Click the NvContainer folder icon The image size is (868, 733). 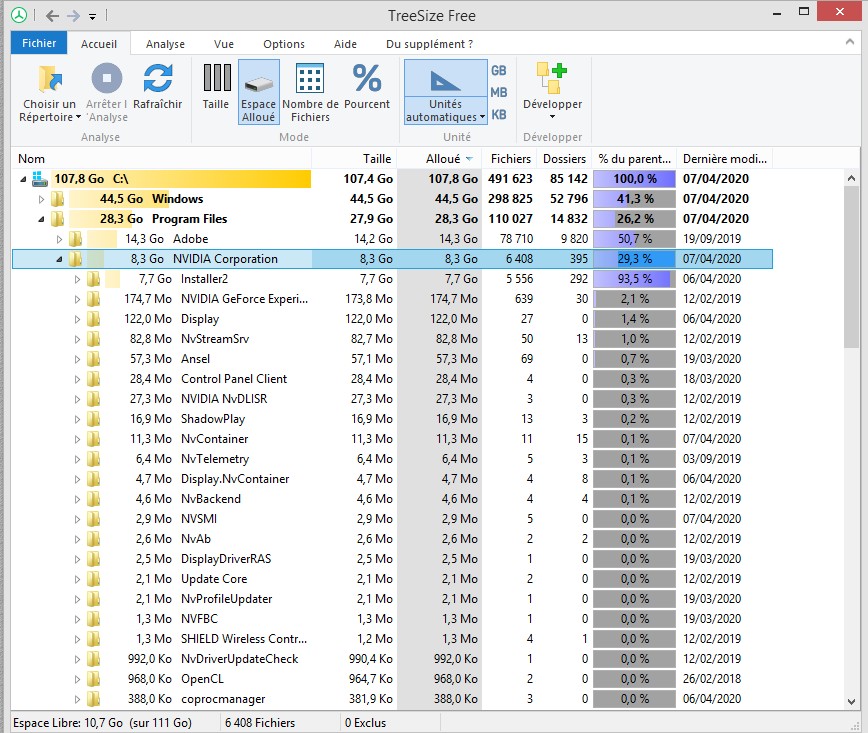coord(94,439)
